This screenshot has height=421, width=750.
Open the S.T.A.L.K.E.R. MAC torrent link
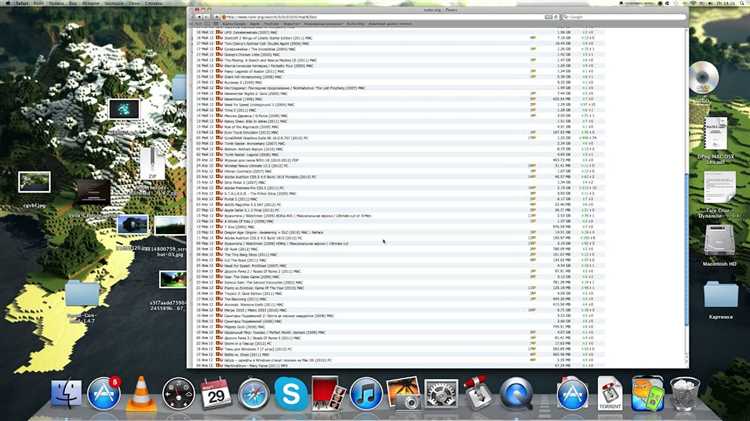(260, 193)
